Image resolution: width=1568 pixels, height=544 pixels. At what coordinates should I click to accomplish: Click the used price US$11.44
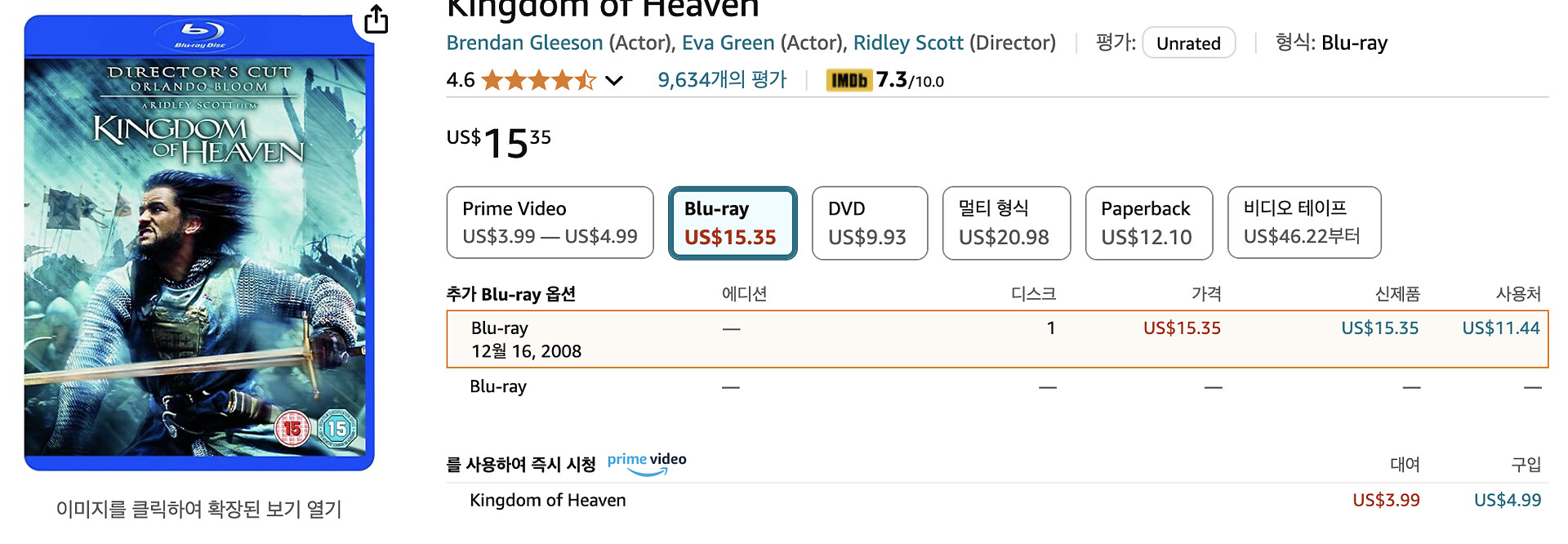[1500, 328]
